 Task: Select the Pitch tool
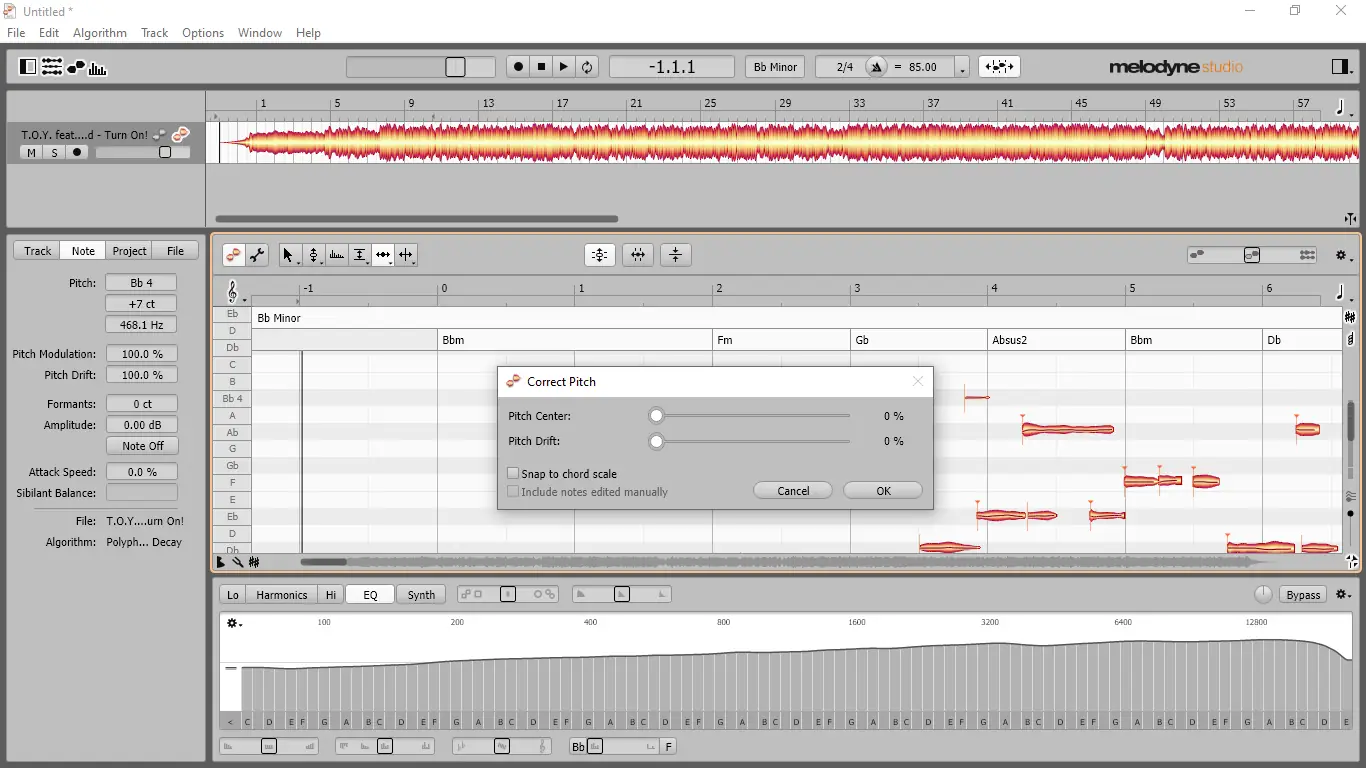click(313, 255)
